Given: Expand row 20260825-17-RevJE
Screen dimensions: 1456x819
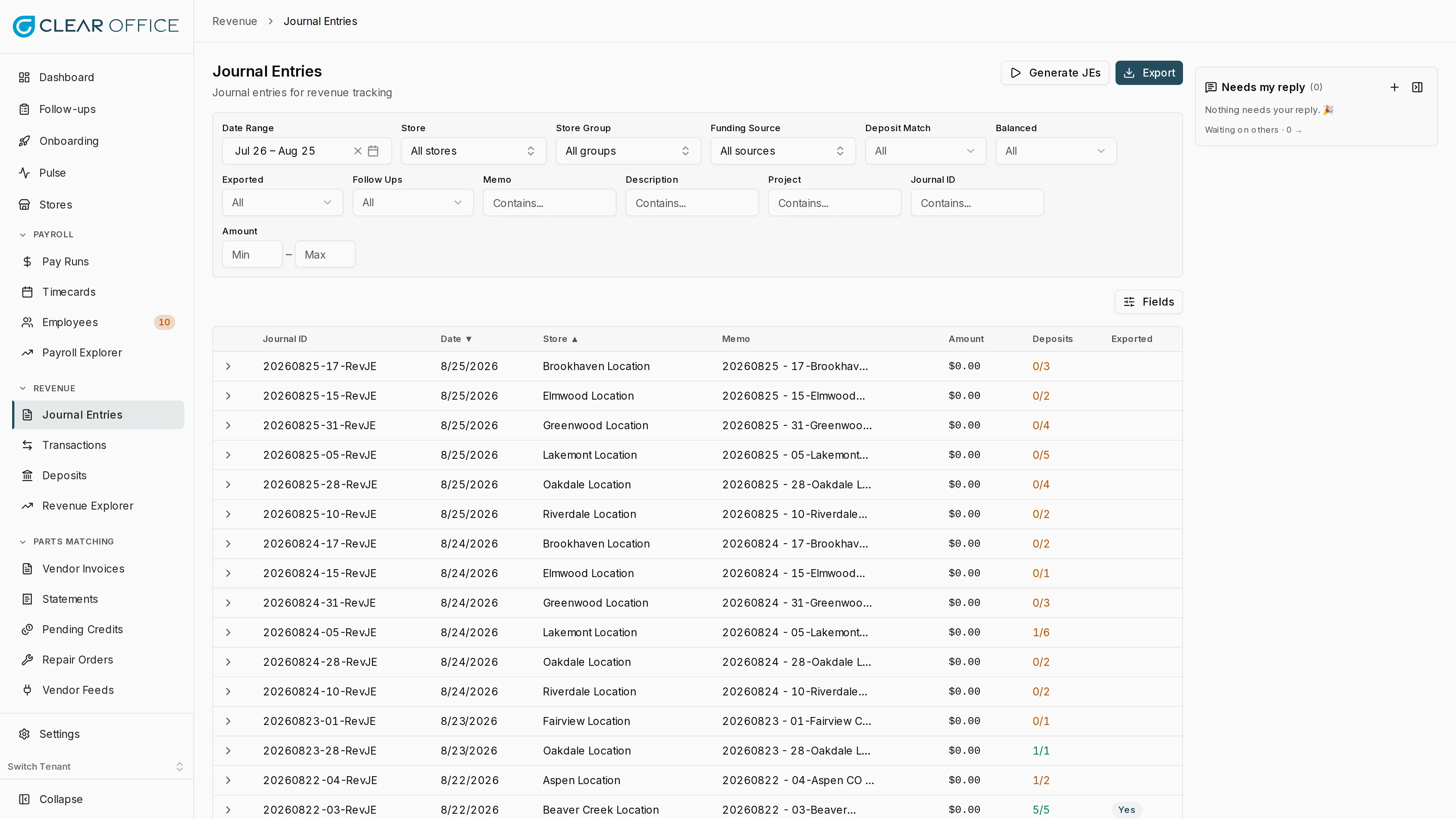Looking at the screenshot, I should click(x=228, y=366).
